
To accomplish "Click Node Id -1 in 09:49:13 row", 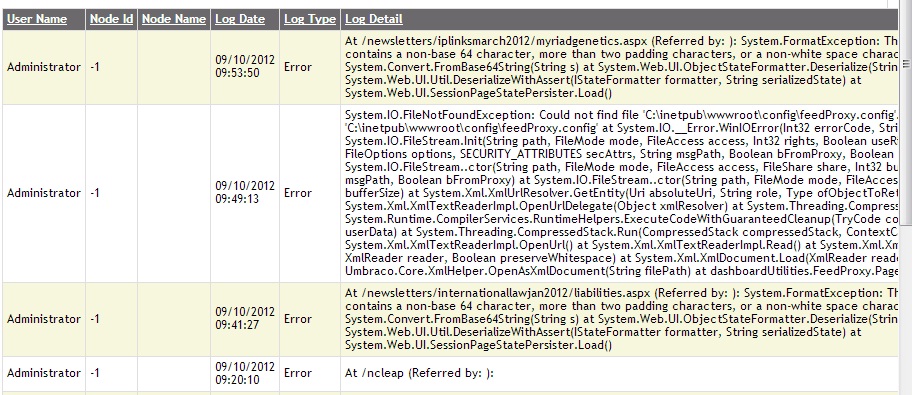I will point(95,193).
